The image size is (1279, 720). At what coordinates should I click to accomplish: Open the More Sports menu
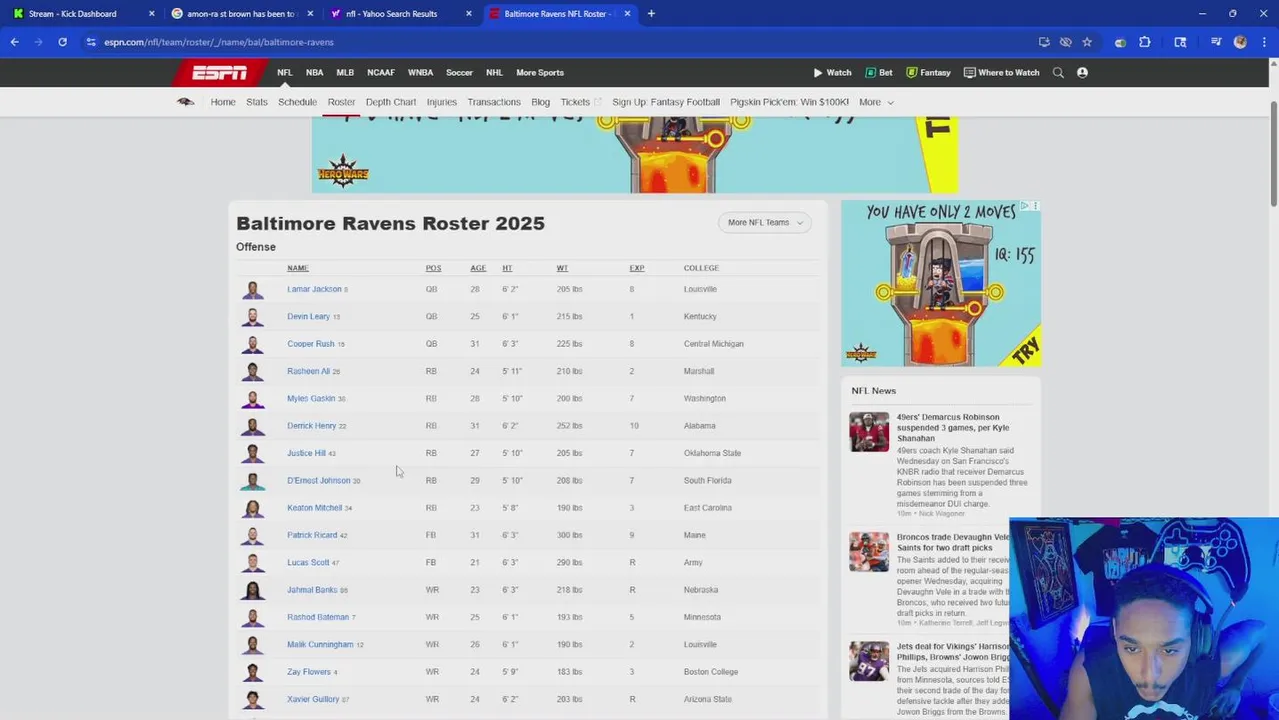point(540,72)
